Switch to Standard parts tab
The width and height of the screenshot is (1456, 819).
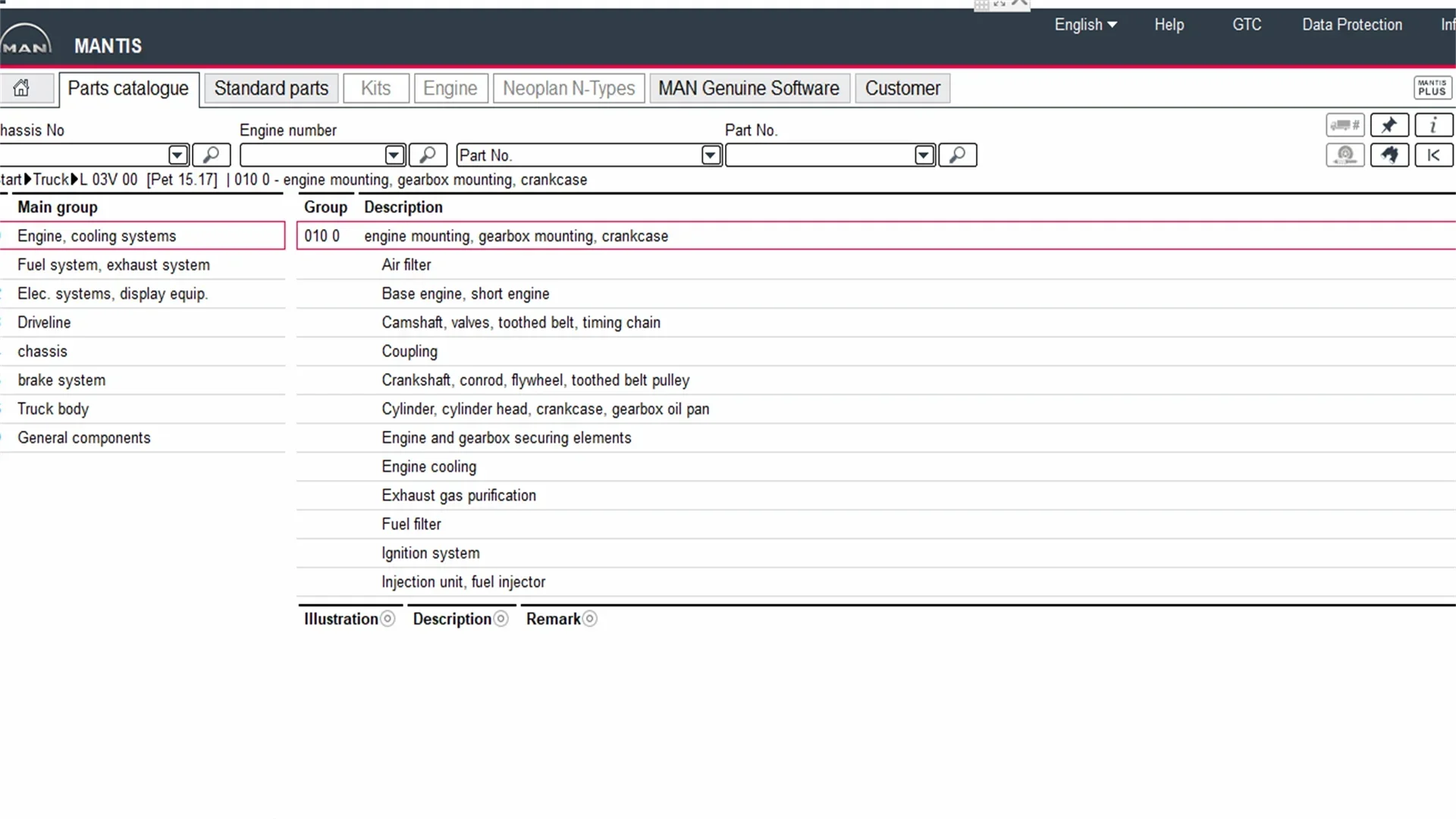(271, 89)
